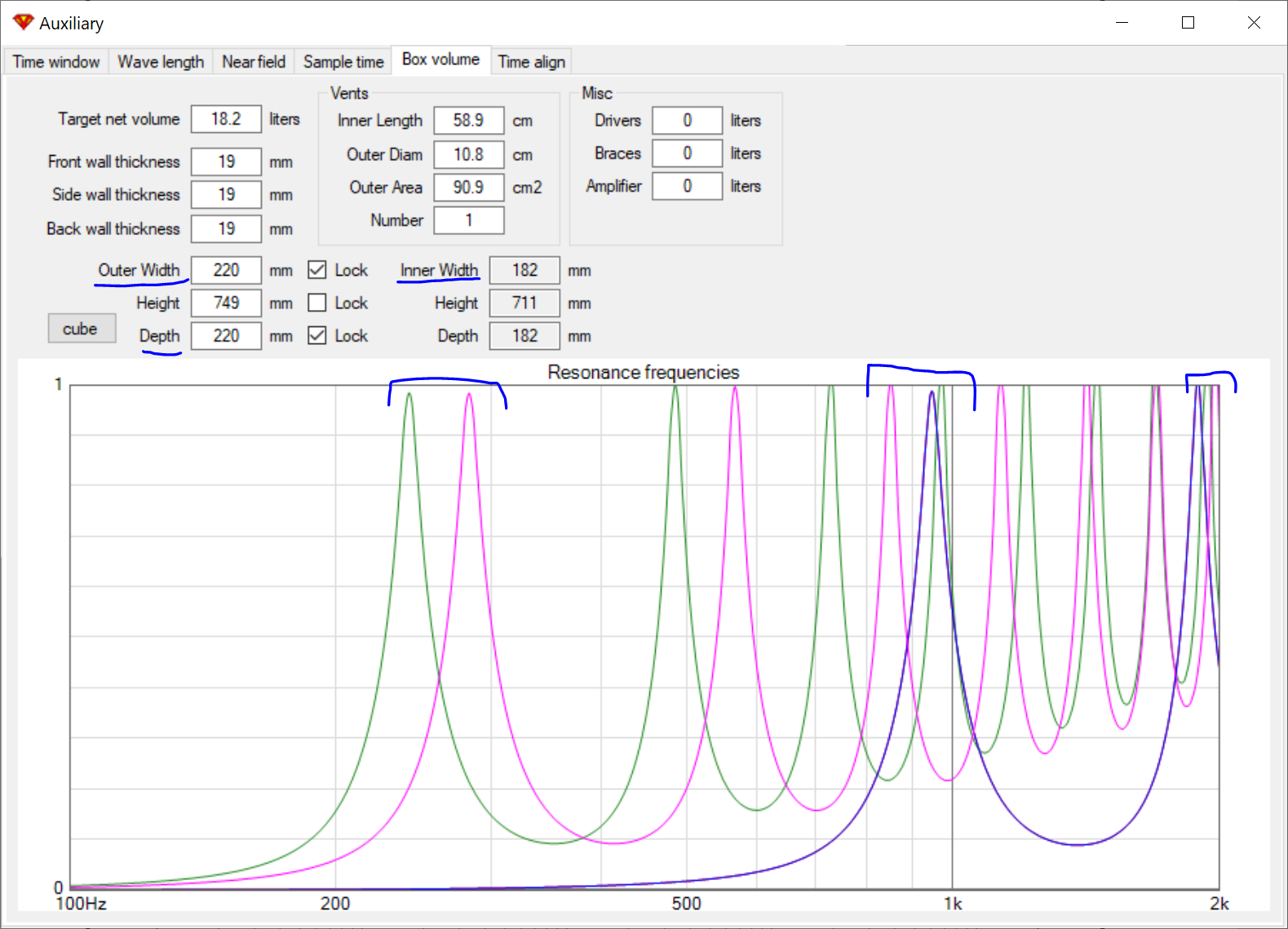
Task: Toggle the Outer Depth Lock checkbox
Action: [317, 335]
